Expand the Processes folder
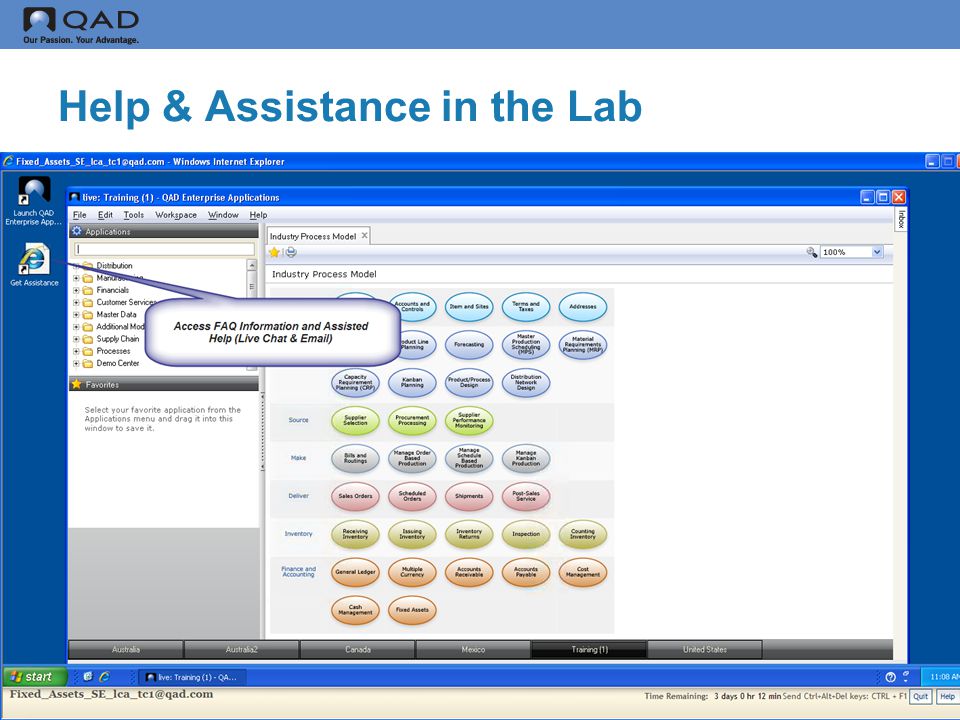Viewport: 960px width, 720px height. point(77,351)
